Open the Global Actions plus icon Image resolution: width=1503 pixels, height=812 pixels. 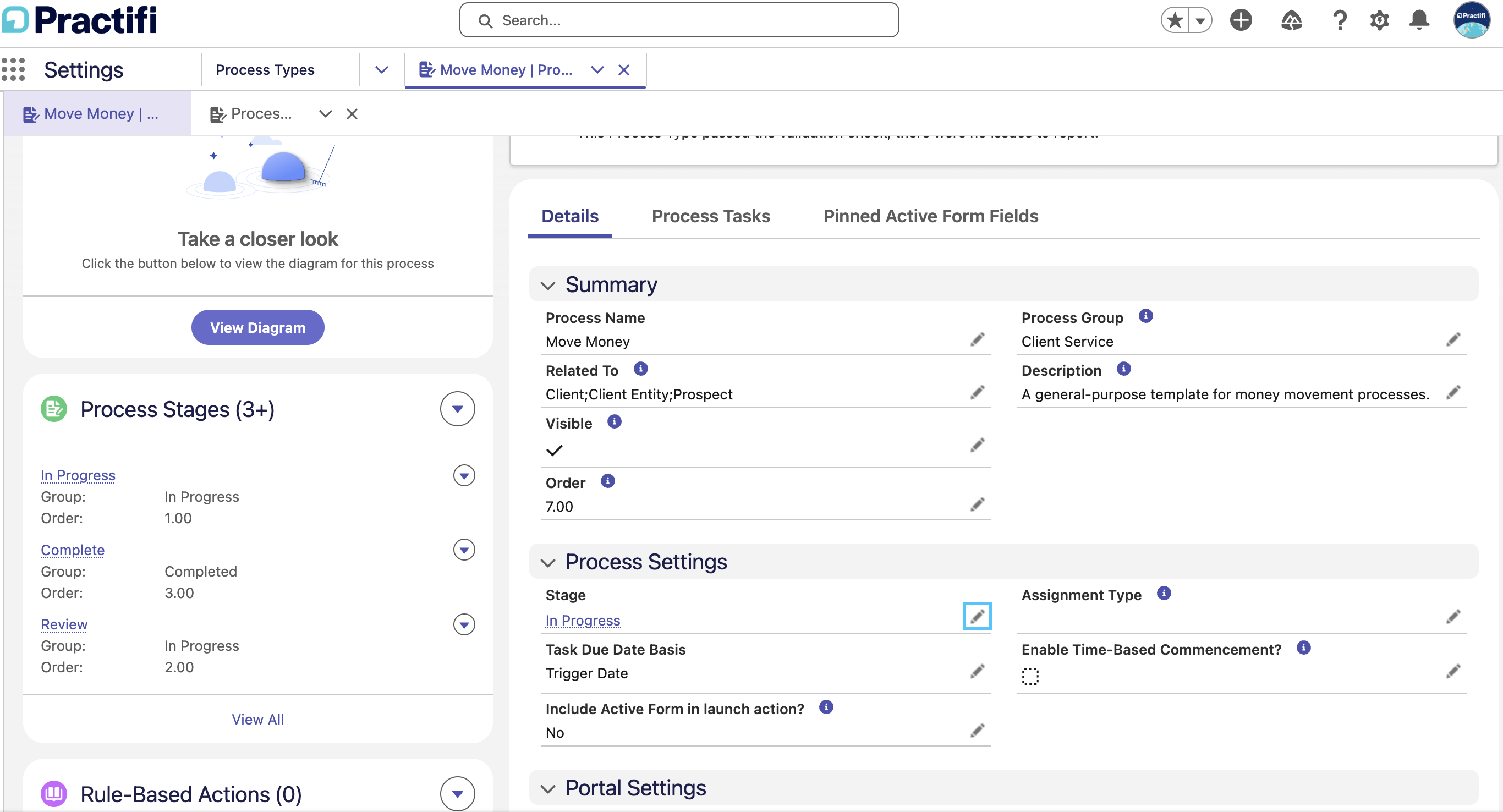[1241, 20]
